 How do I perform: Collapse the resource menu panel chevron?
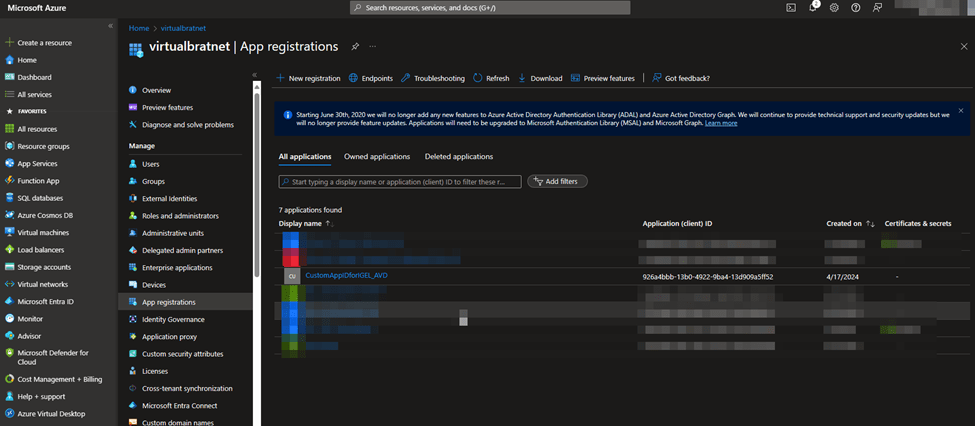(x=254, y=75)
